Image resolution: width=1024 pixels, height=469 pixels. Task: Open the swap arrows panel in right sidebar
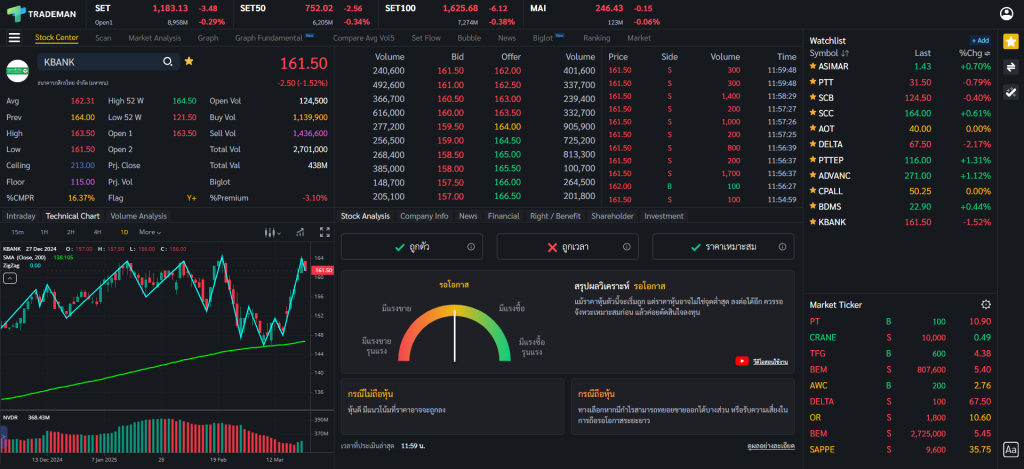(1010, 67)
